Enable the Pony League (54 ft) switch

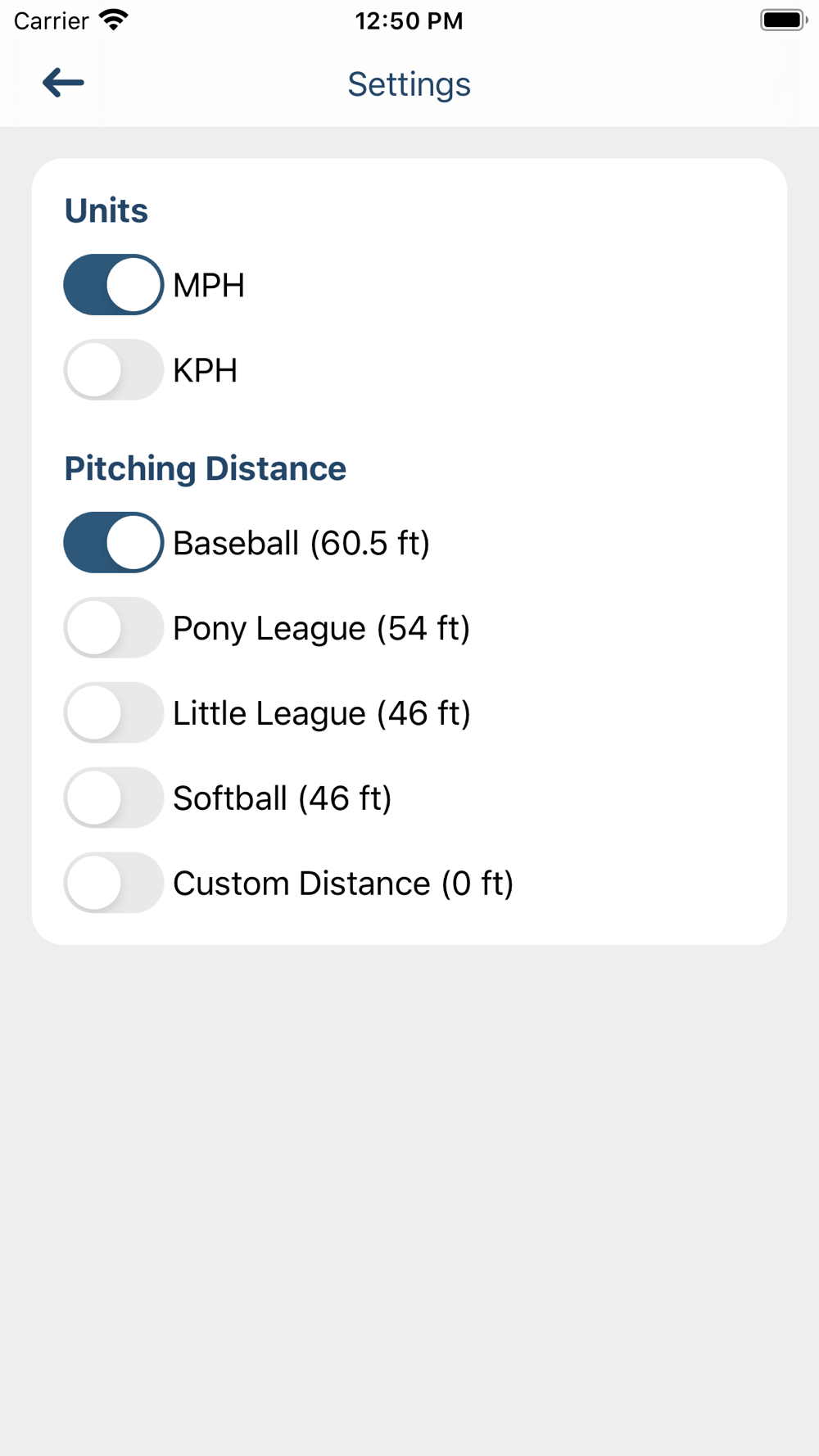point(114,628)
